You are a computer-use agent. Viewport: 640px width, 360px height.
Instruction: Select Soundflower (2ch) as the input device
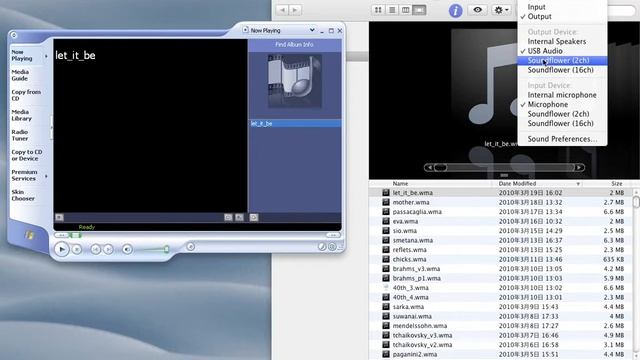[562, 114]
